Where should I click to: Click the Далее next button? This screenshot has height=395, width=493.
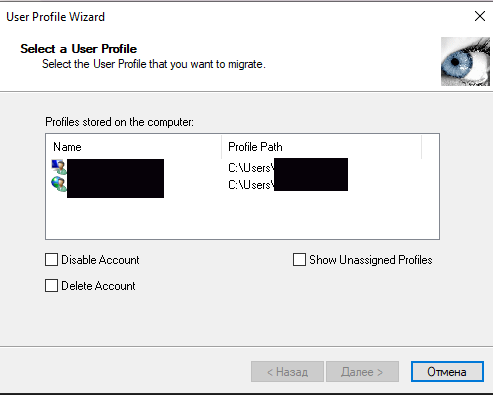pos(362,371)
